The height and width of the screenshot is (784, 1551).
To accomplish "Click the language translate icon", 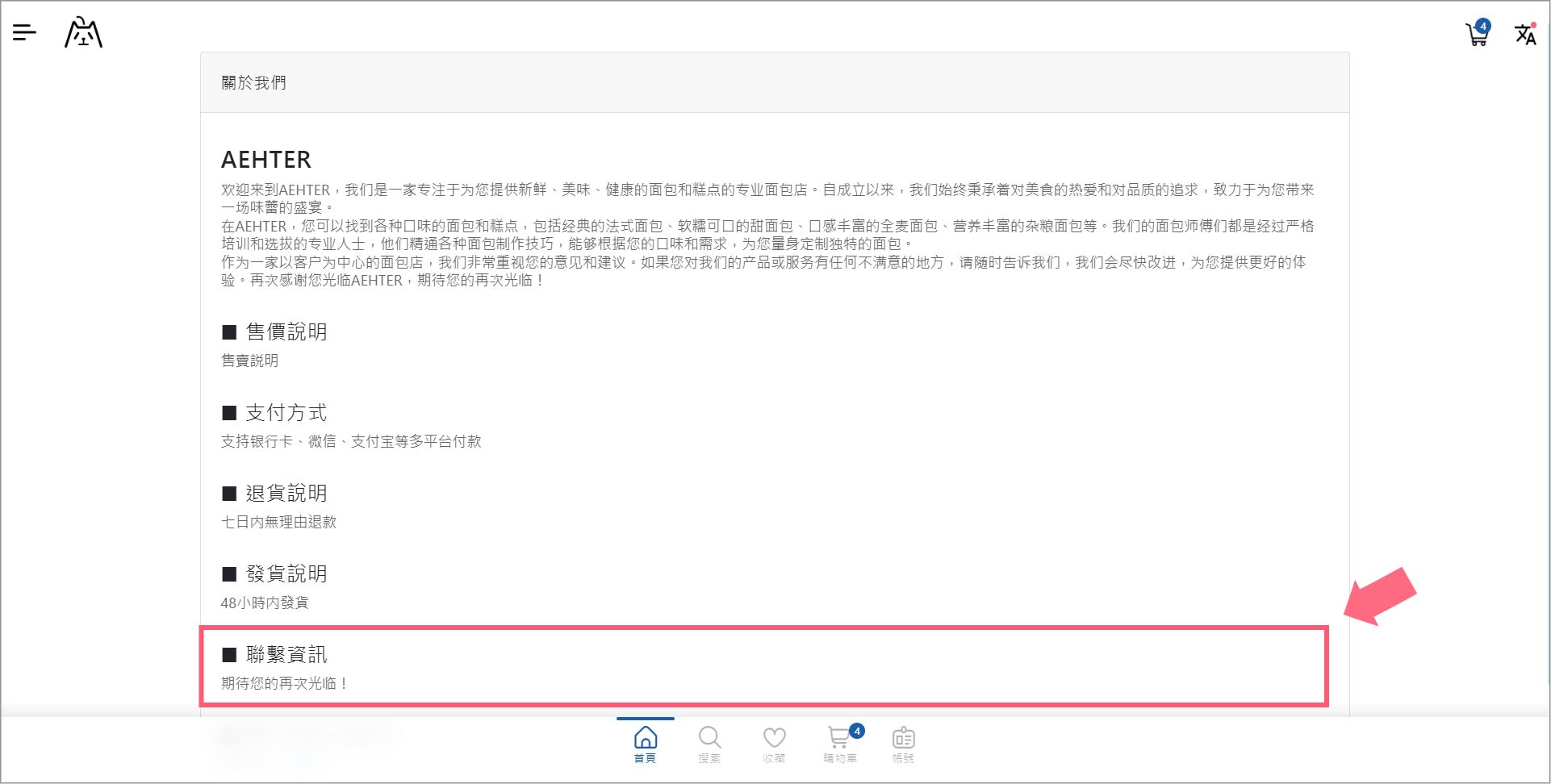I will [1524, 34].
